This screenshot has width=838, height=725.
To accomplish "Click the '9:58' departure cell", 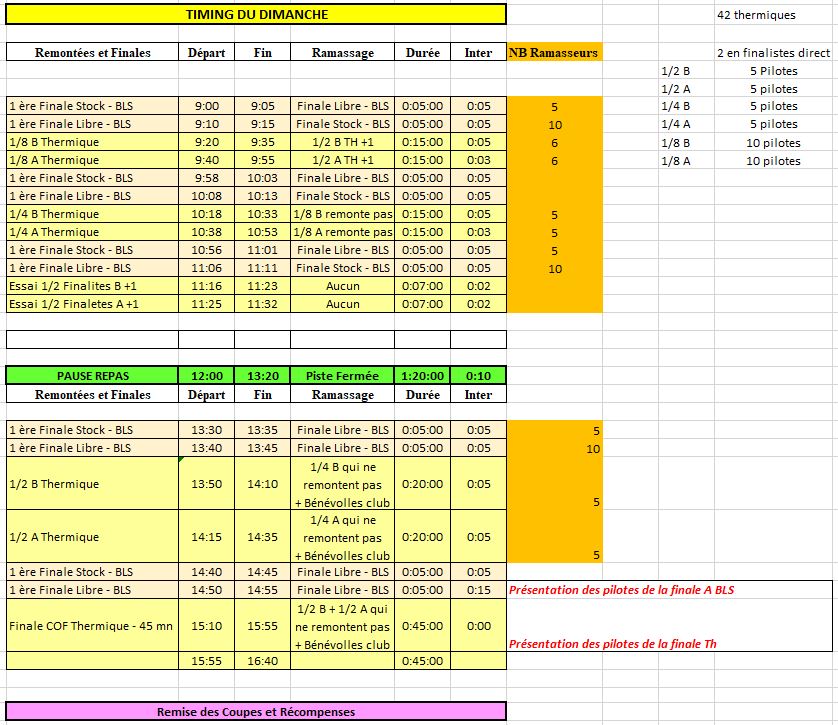I will pyautogui.click(x=206, y=178).
